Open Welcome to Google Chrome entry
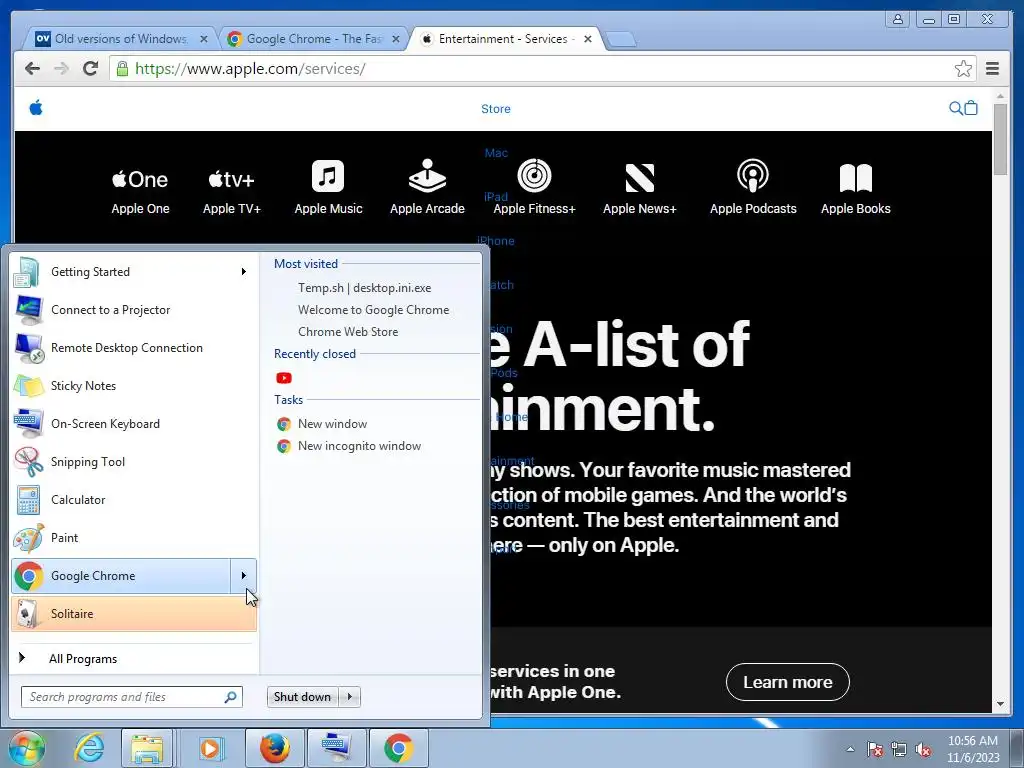 (x=374, y=310)
